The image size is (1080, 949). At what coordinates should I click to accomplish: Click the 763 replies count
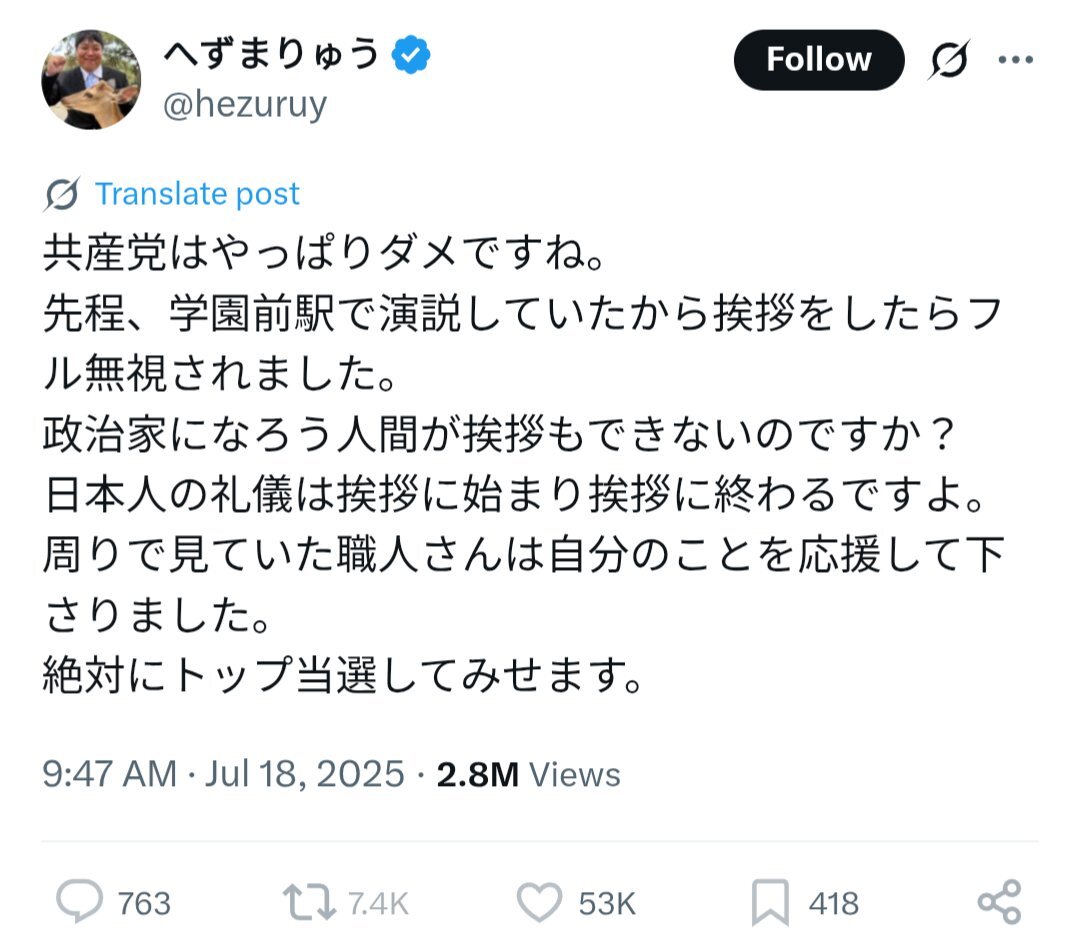(x=144, y=904)
